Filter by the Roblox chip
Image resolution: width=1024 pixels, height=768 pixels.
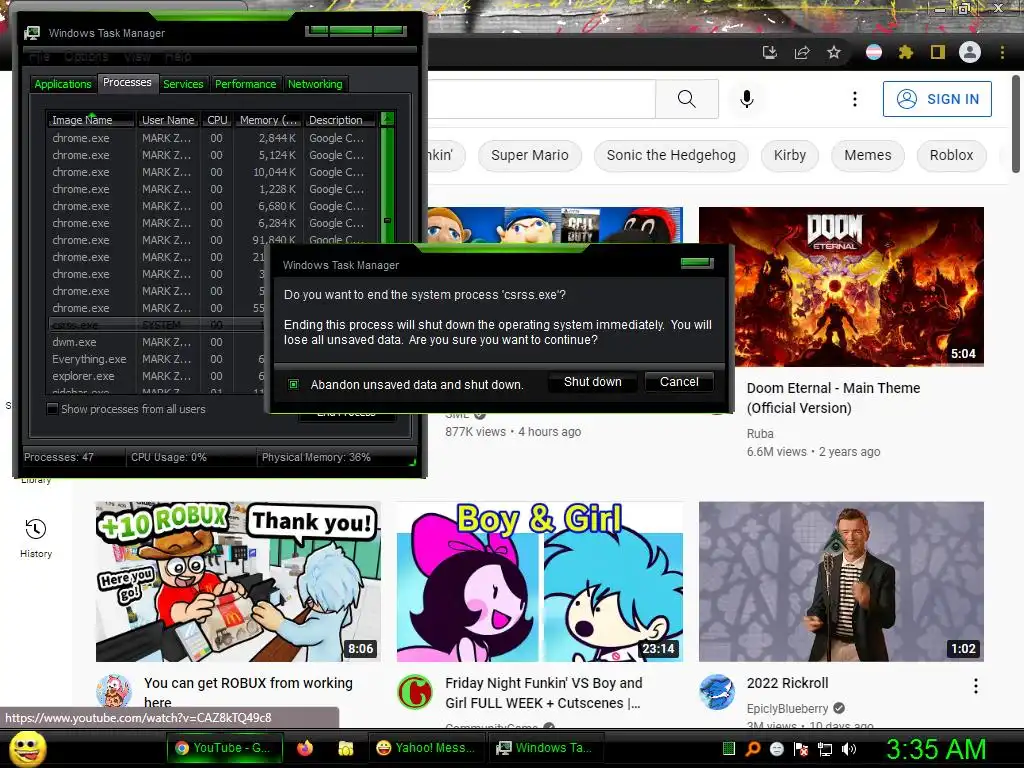tap(952, 155)
